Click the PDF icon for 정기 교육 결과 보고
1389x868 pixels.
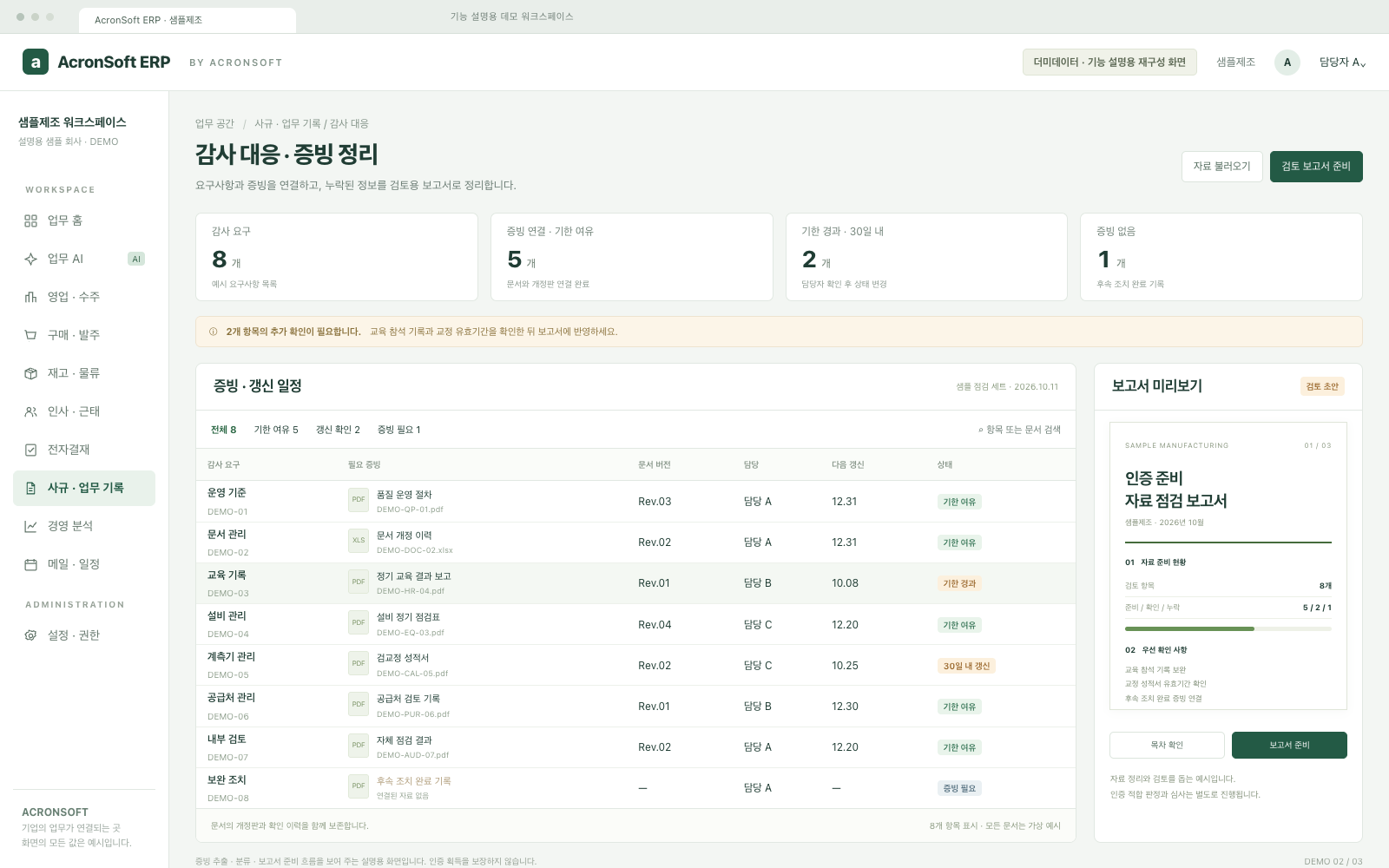pos(359,582)
